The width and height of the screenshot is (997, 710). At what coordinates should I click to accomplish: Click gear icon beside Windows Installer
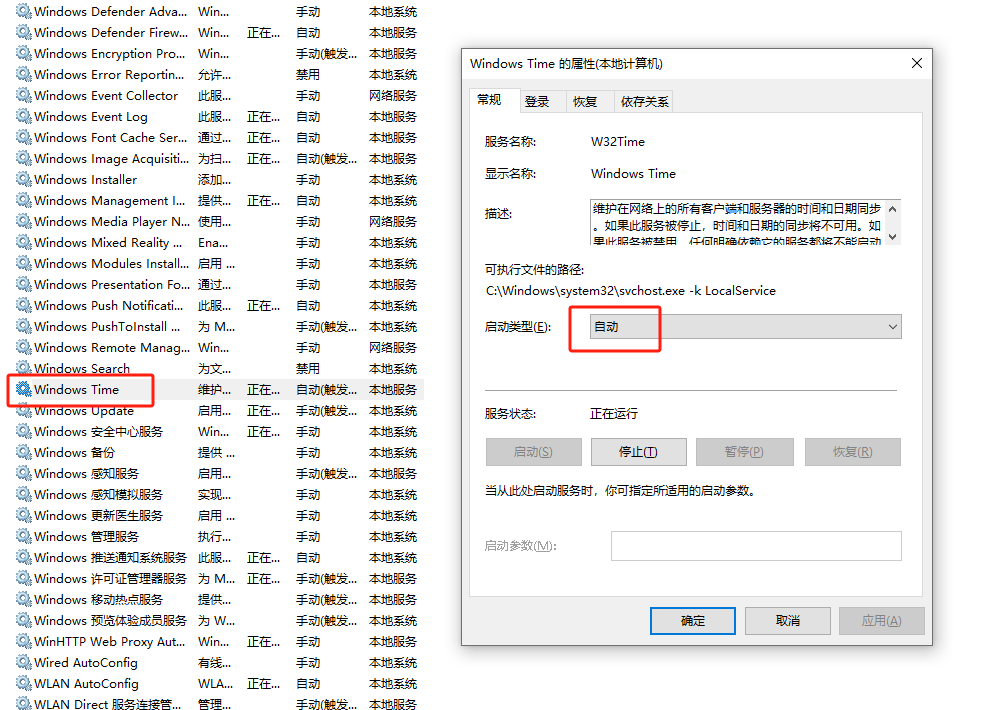[x=24, y=179]
